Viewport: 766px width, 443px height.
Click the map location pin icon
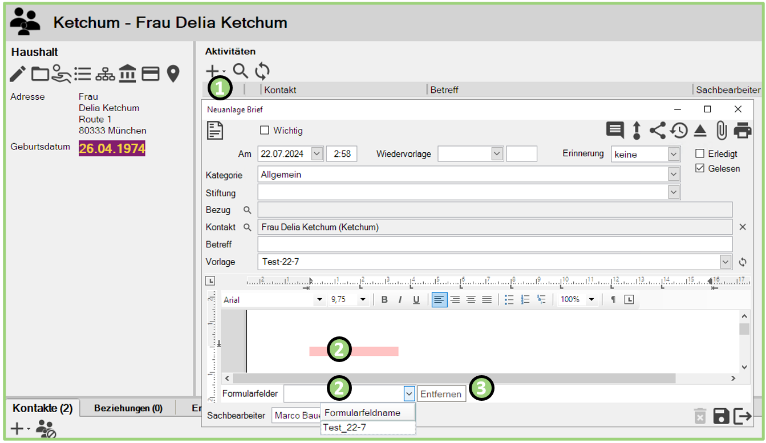pyautogui.click(x=173, y=73)
